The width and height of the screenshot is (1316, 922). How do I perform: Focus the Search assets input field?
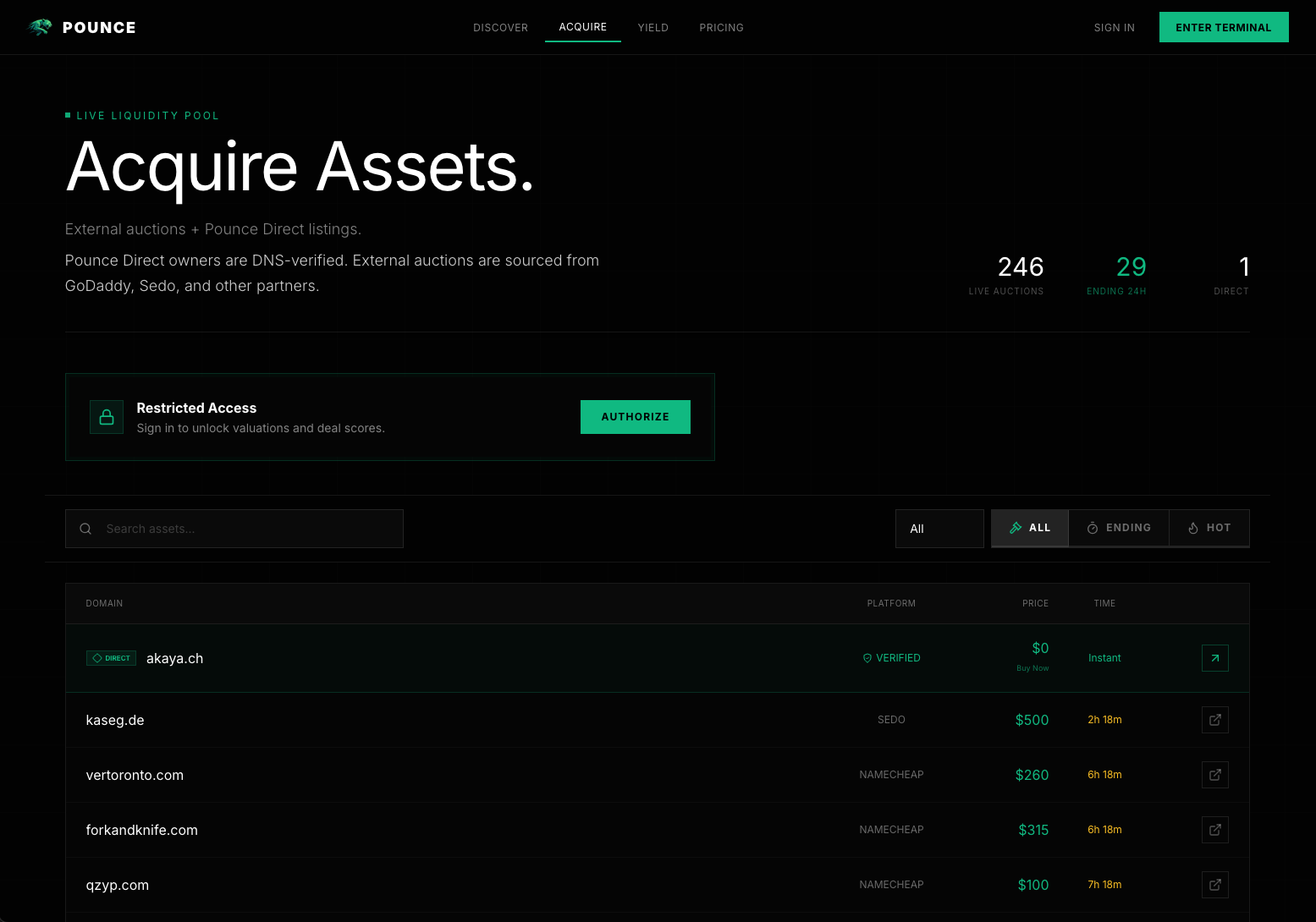coord(234,529)
